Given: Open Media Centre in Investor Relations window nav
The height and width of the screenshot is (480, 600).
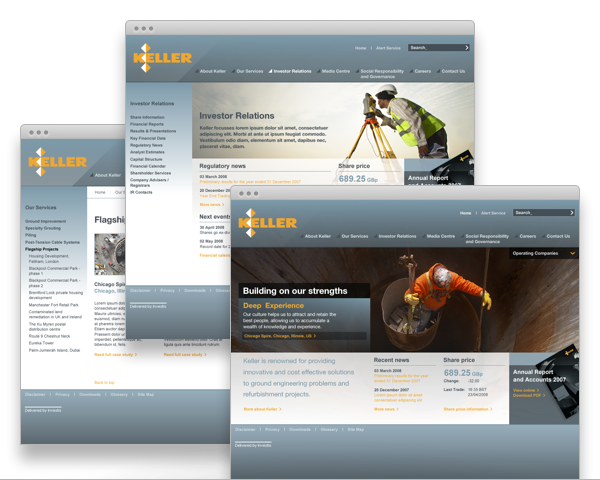Looking at the screenshot, I should (x=336, y=71).
